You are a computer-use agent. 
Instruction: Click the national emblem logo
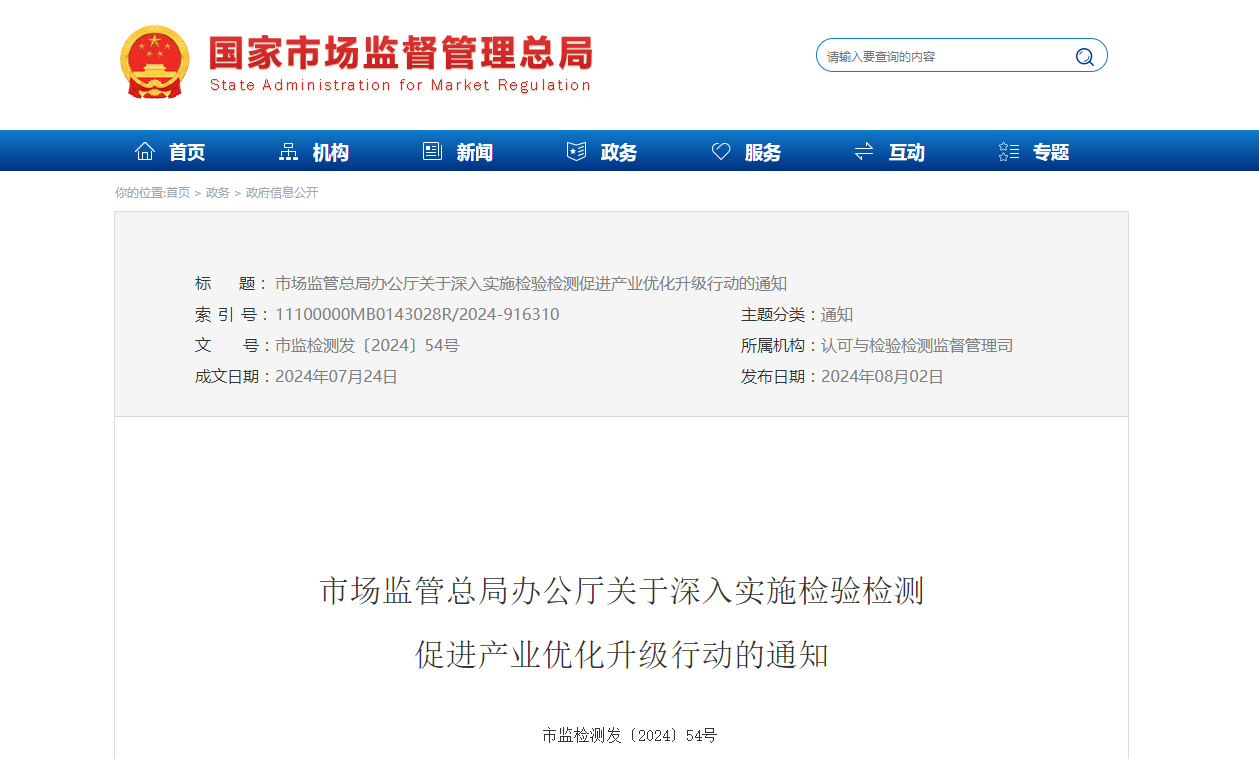[x=154, y=61]
